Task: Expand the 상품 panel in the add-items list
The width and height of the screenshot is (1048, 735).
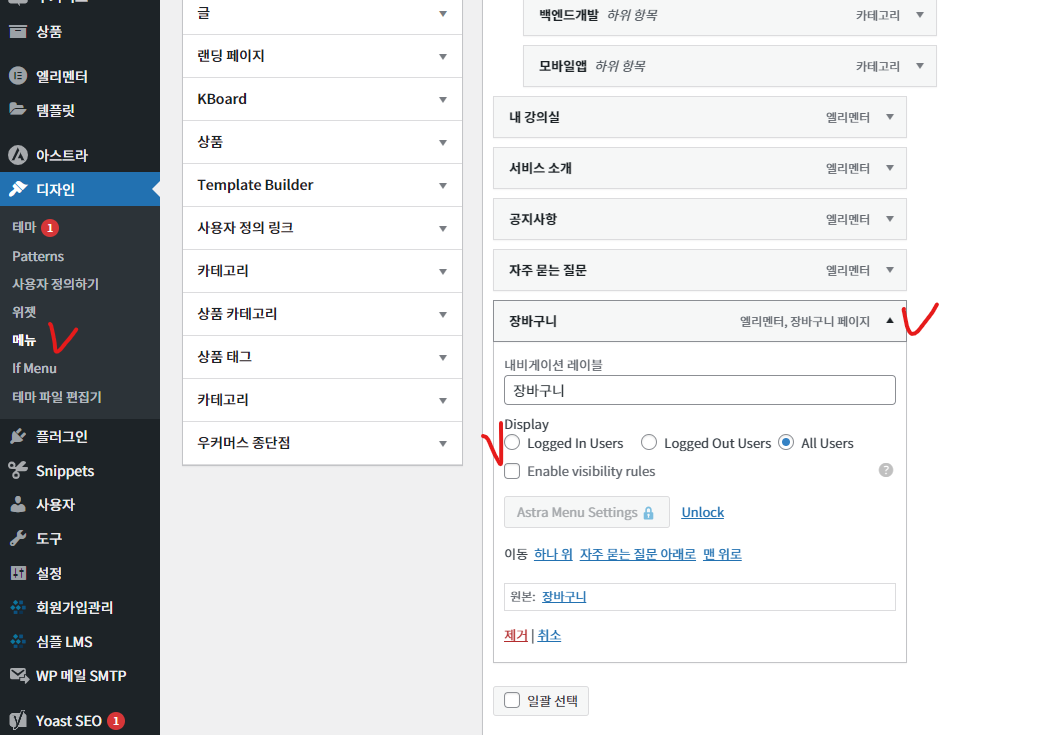Action: click(322, 142)
